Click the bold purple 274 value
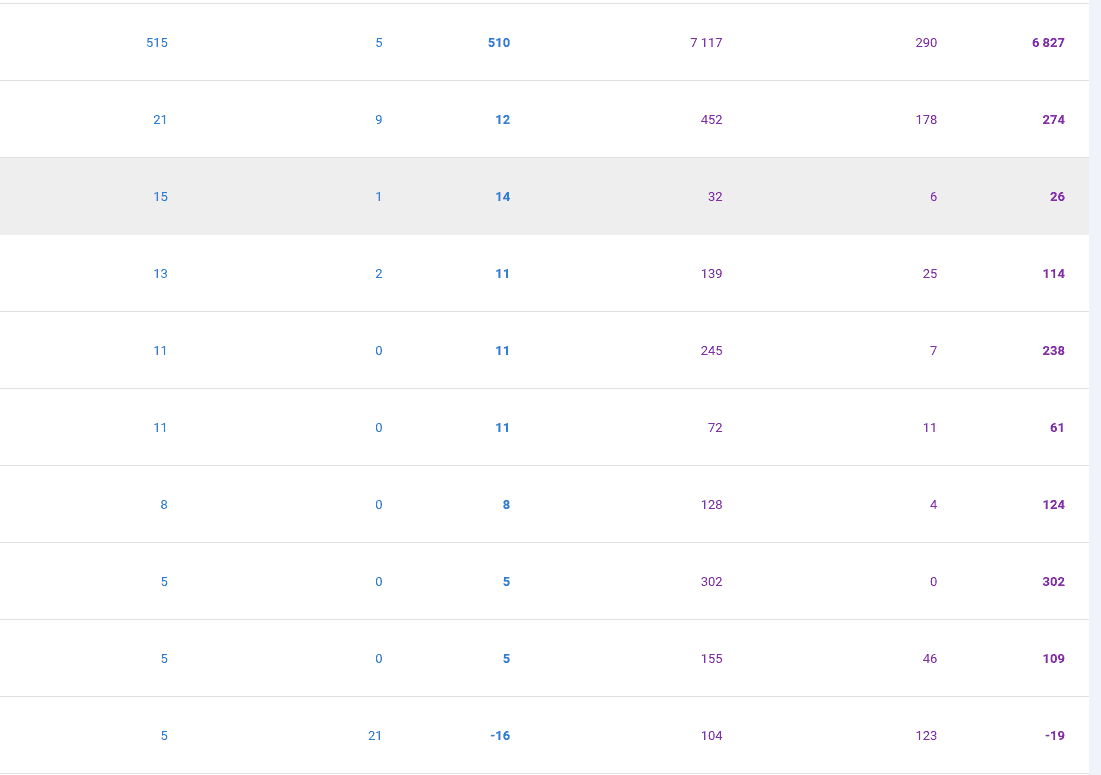1101x775 pixels. pos(1053,120)
